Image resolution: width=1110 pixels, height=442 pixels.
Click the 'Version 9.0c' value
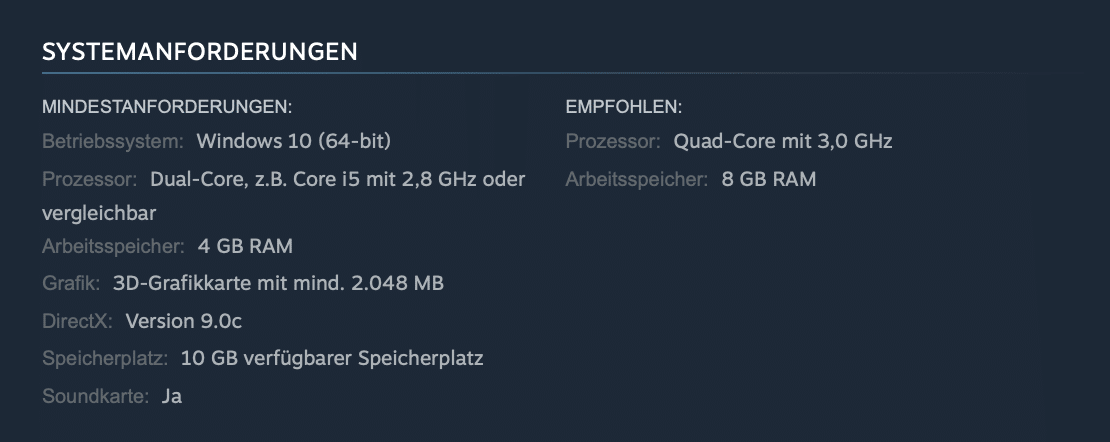tap(184, 322)
